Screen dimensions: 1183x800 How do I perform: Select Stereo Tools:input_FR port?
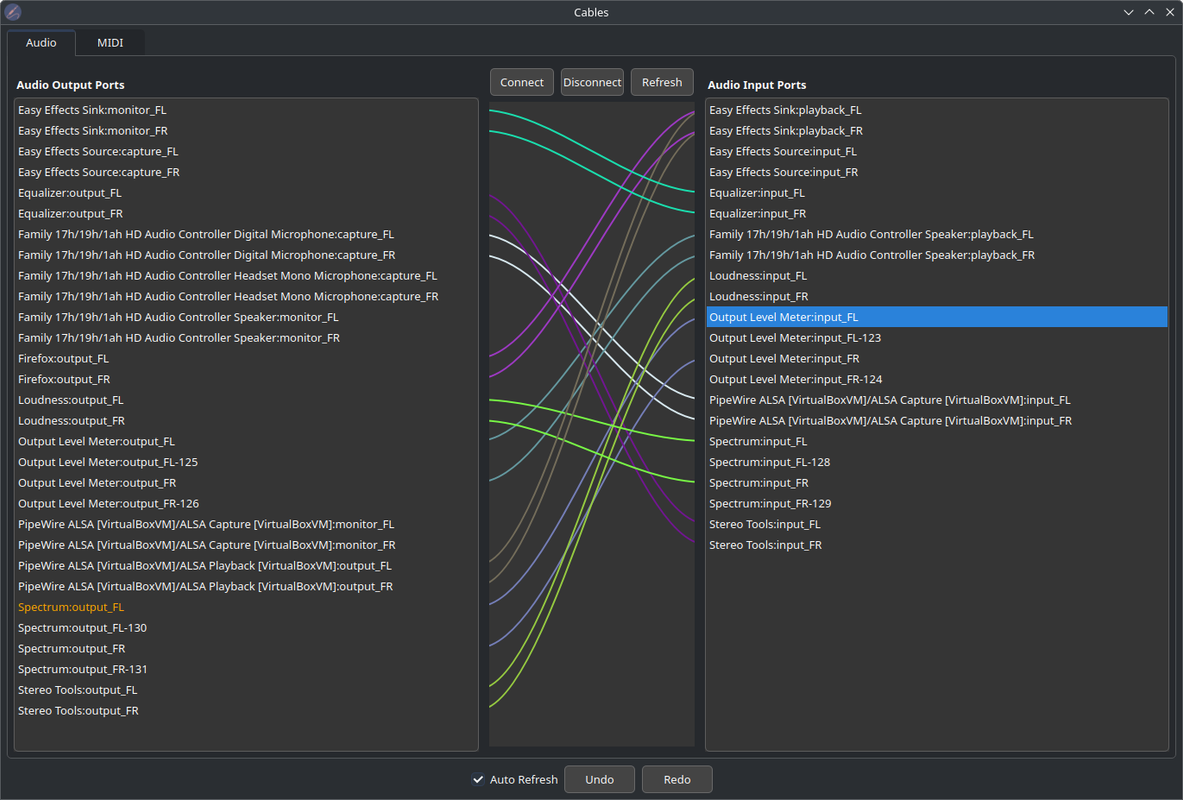[937, 545]
